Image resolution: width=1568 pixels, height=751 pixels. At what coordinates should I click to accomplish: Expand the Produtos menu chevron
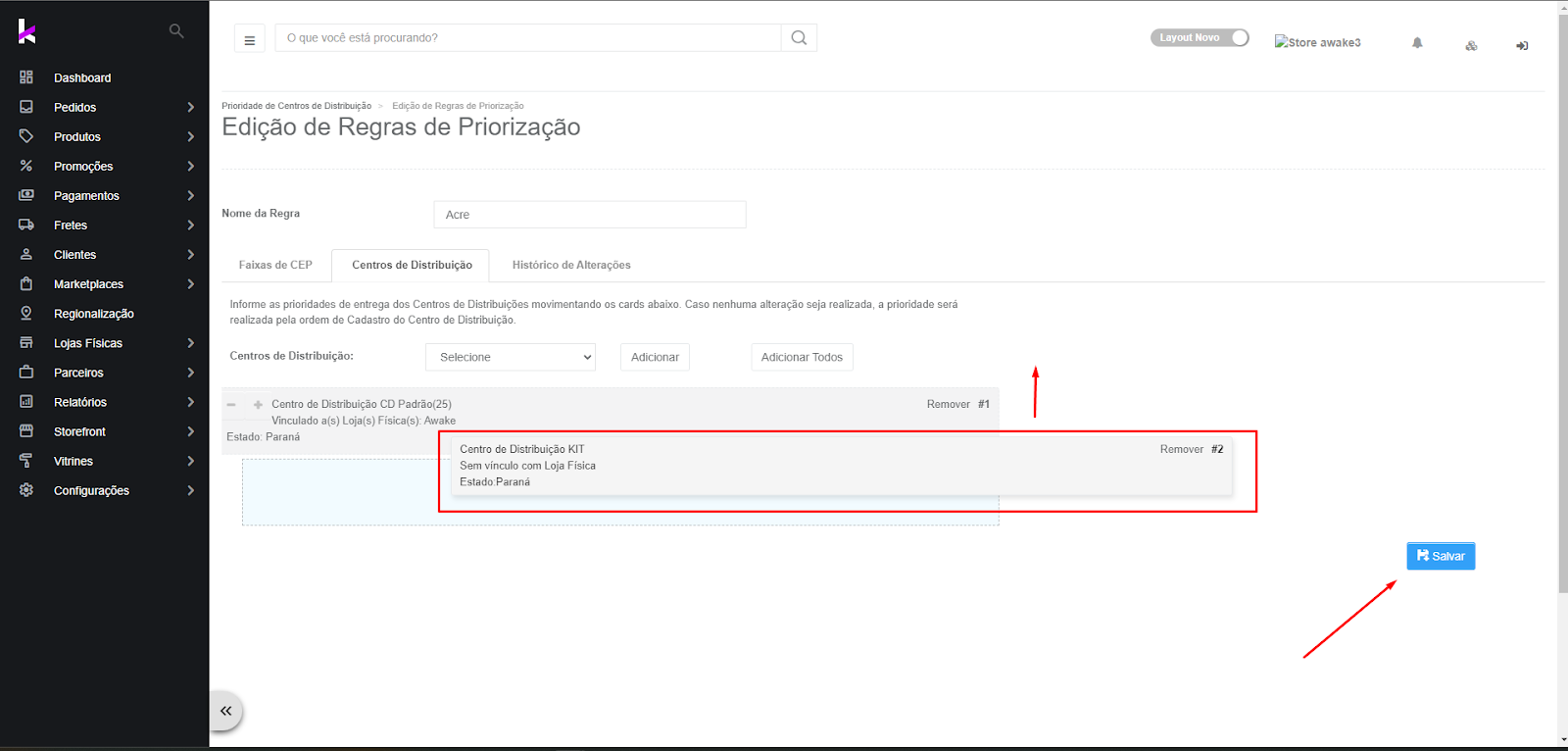click(191, 136)
